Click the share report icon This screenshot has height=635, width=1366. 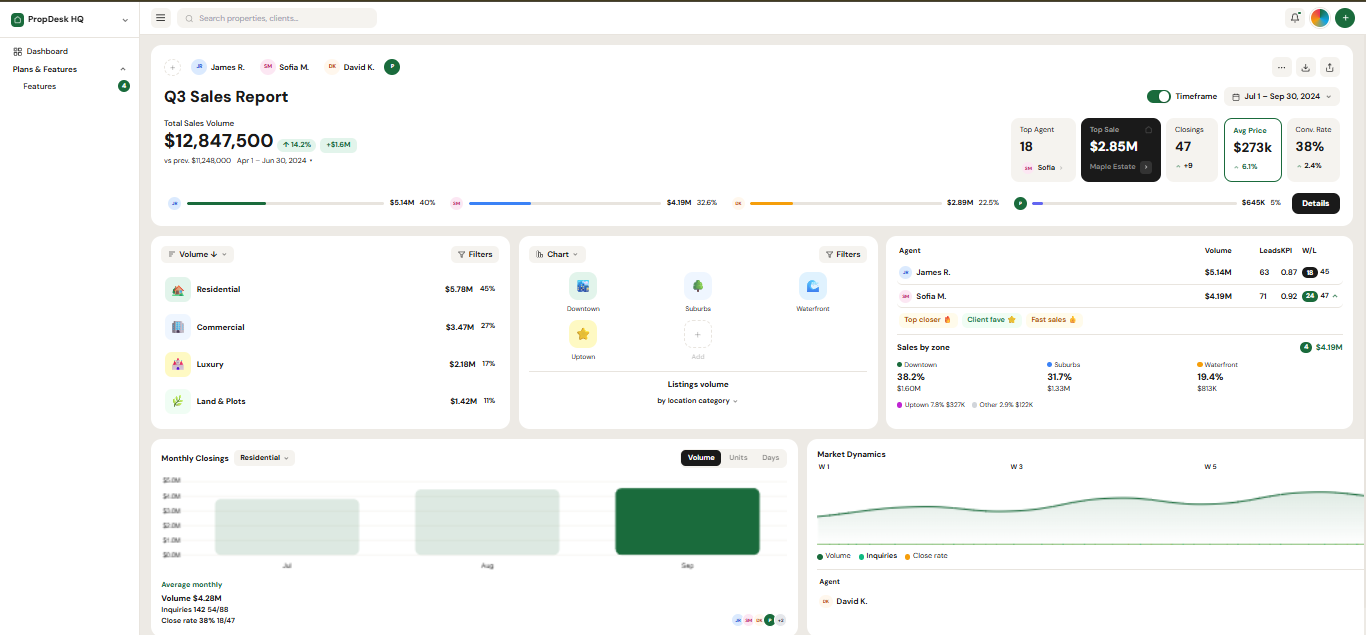tap(1329, 67)
